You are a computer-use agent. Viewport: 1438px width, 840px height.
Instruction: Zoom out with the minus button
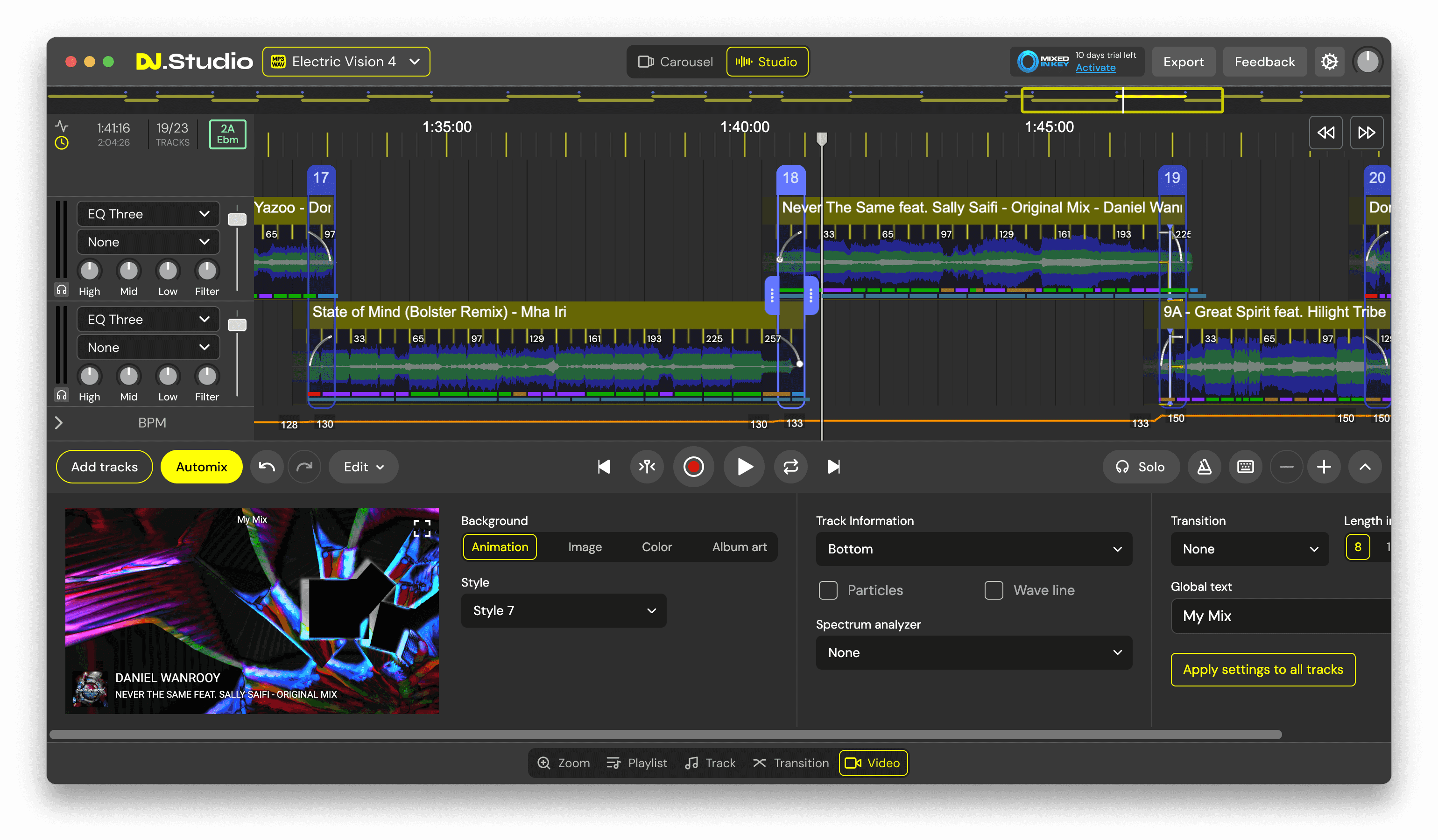(1286, 467)
